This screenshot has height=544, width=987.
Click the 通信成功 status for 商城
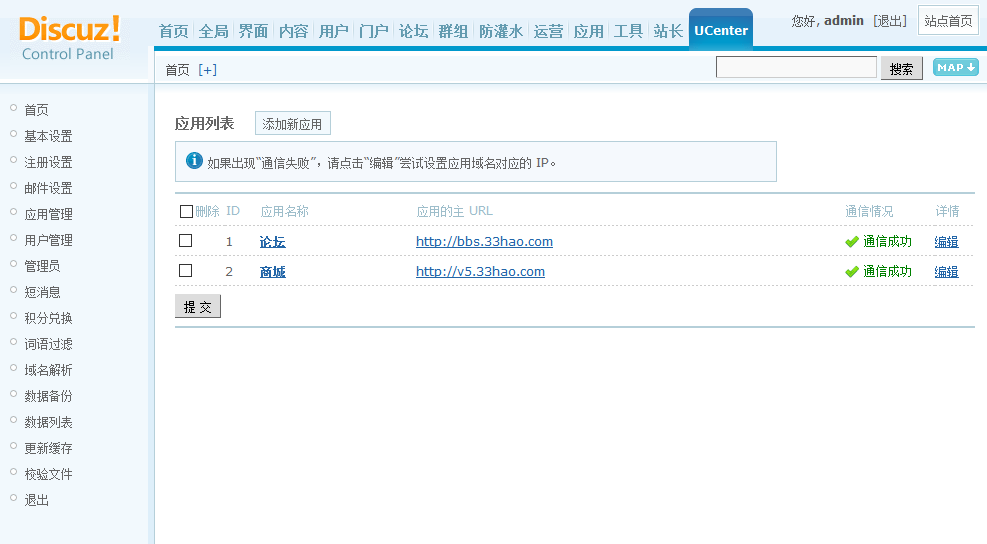[887, 271]
